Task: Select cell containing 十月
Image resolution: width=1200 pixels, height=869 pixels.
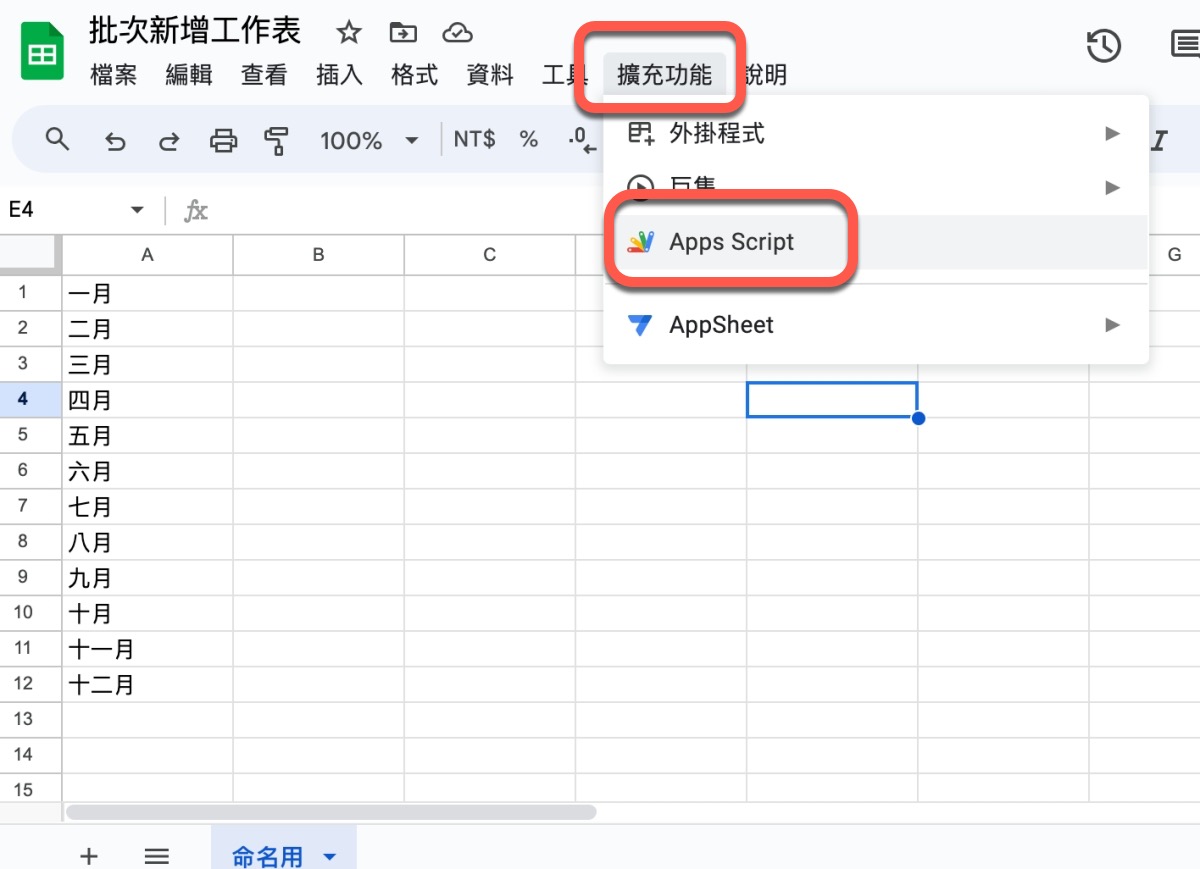Action: coord(147,612)
